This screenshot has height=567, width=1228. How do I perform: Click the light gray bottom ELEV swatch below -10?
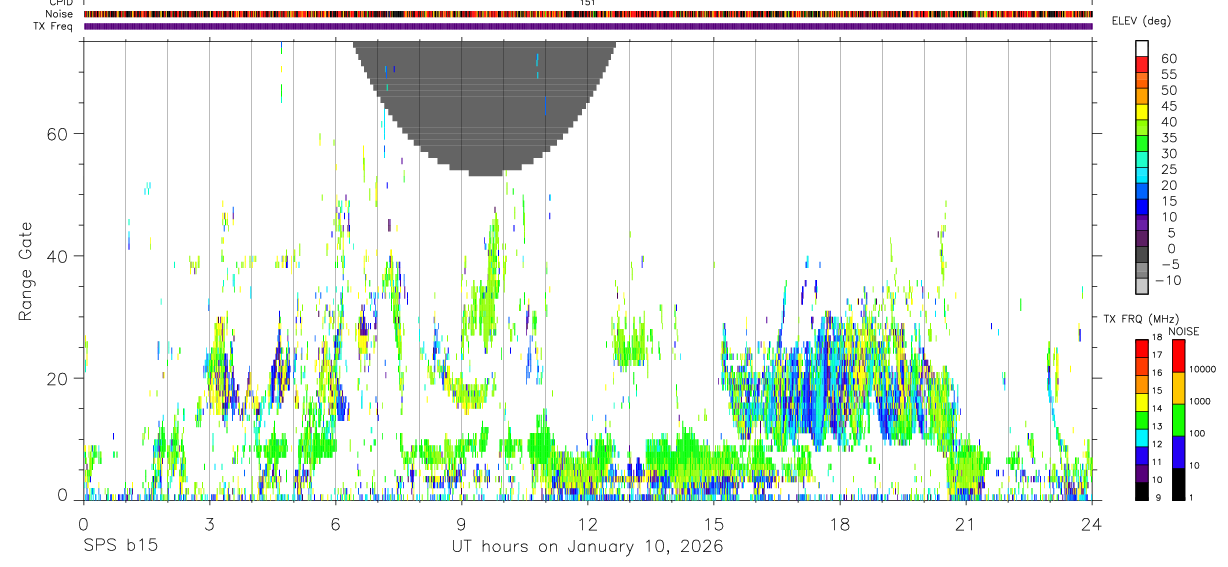(1142, 288)
